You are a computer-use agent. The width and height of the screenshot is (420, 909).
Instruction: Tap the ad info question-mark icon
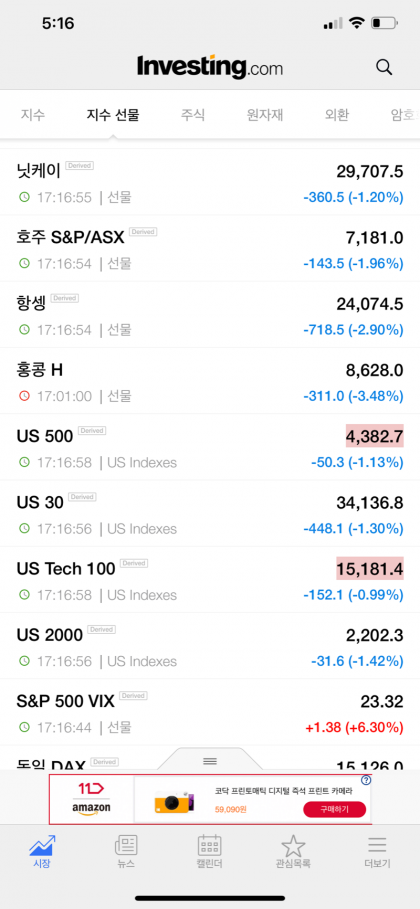(x=366, y=780)
